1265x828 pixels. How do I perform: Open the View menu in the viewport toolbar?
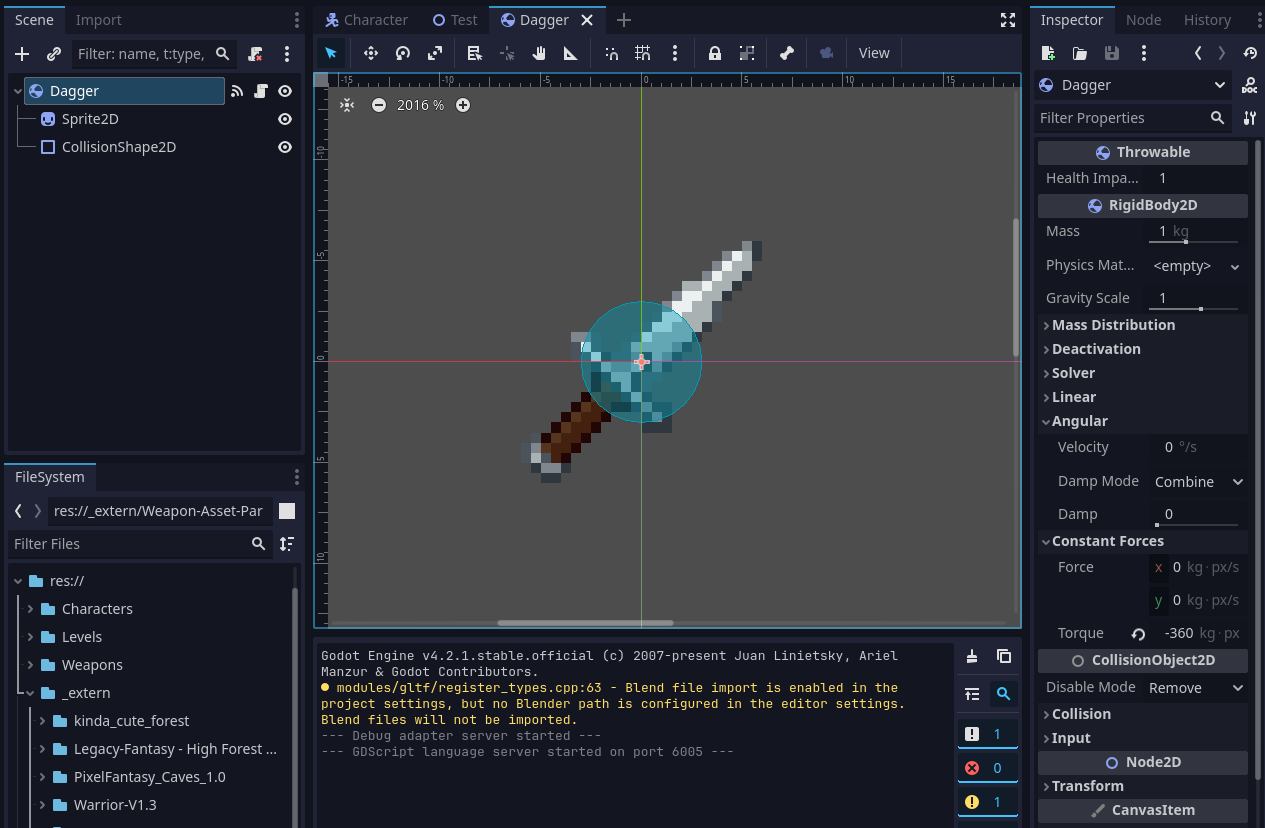click(x=873, y=53)
